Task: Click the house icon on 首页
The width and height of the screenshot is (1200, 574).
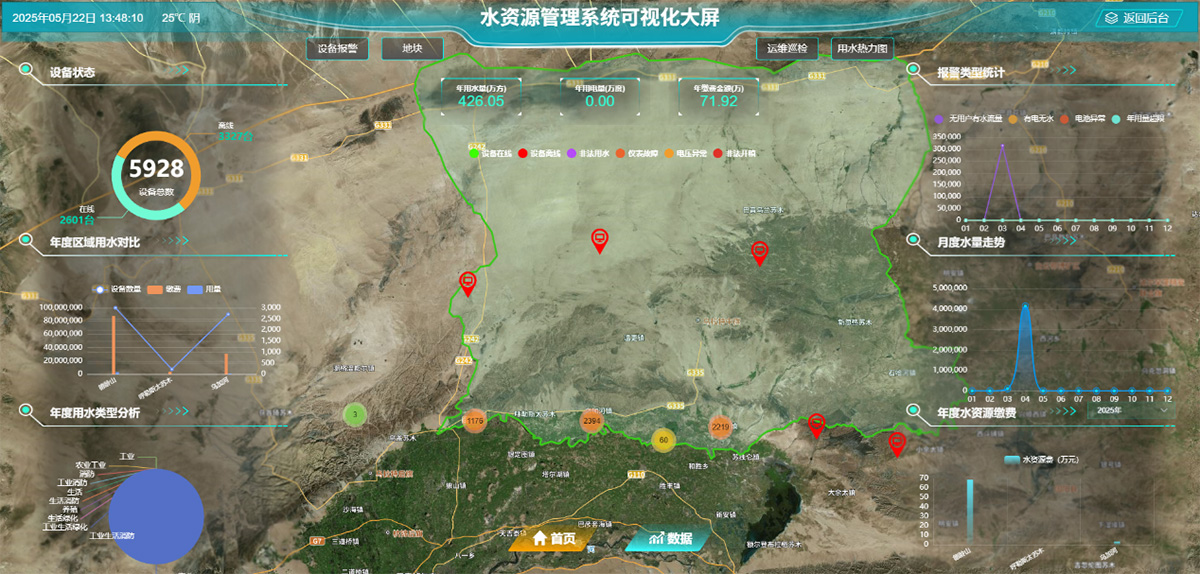Action: tap(540, 538)
